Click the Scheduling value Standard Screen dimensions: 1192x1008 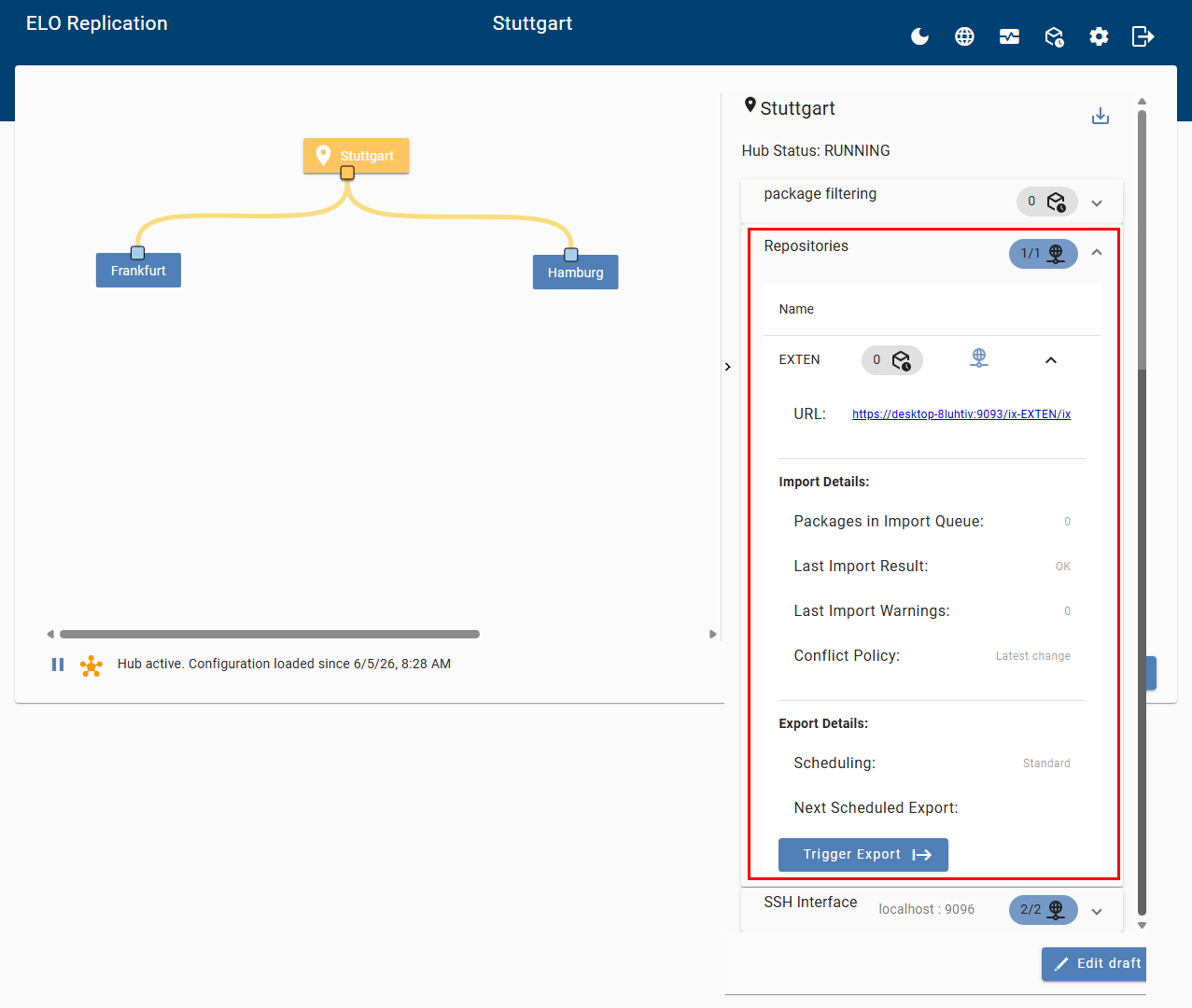(x=1046, y=763)
